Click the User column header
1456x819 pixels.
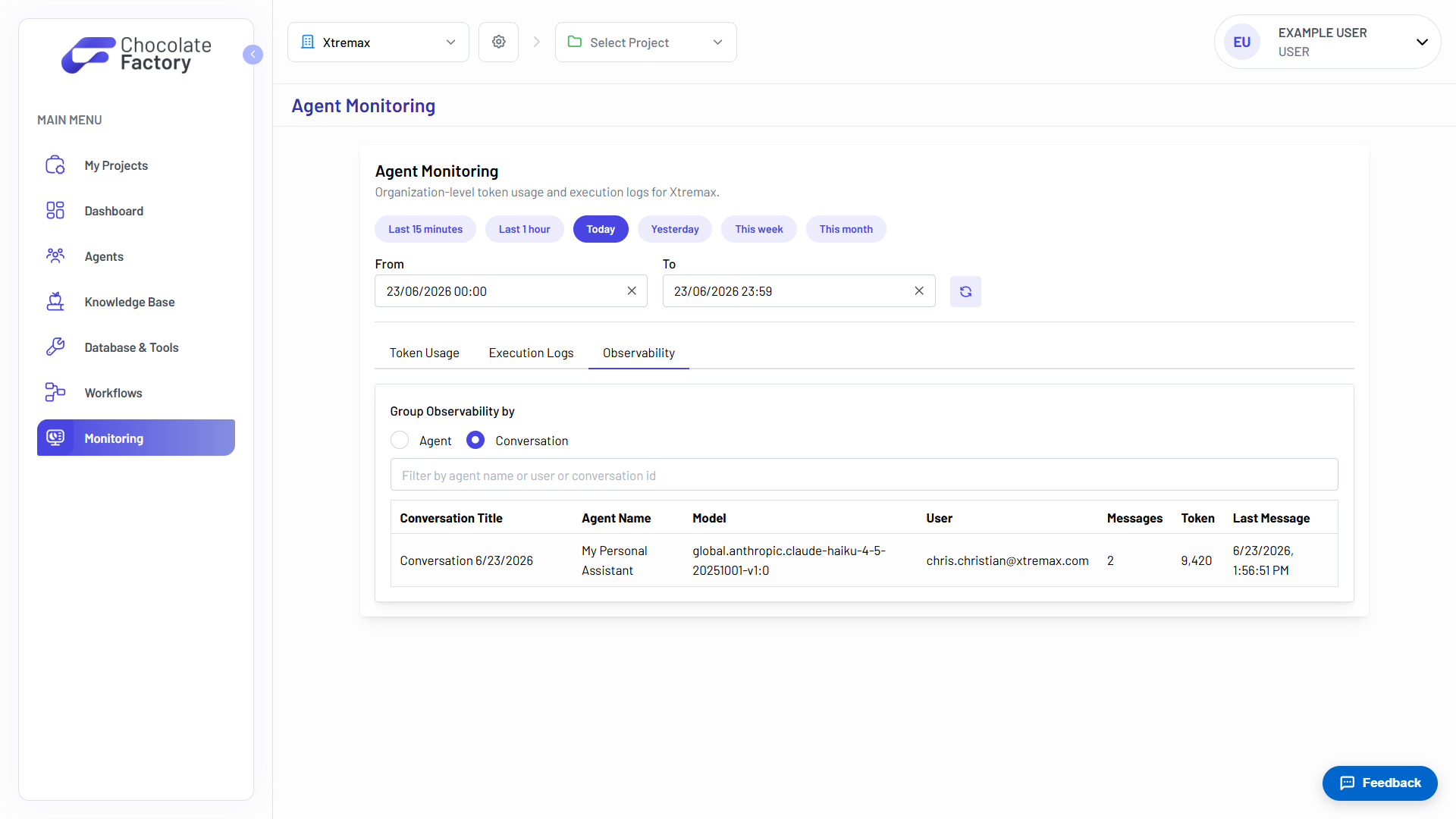pyautogui.click(x=940, y=518)
